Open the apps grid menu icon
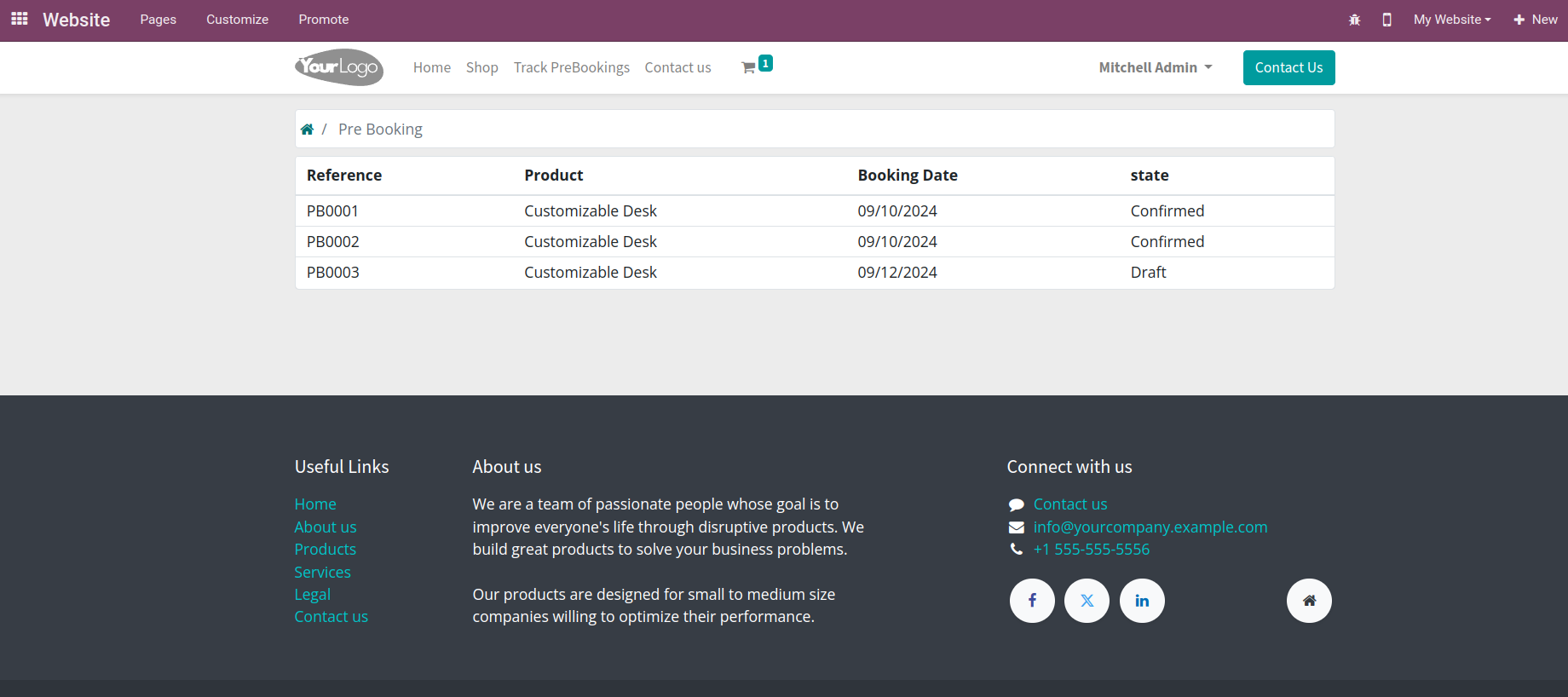The width and height of the screenshot is (1568, 697). coord(20,19)
